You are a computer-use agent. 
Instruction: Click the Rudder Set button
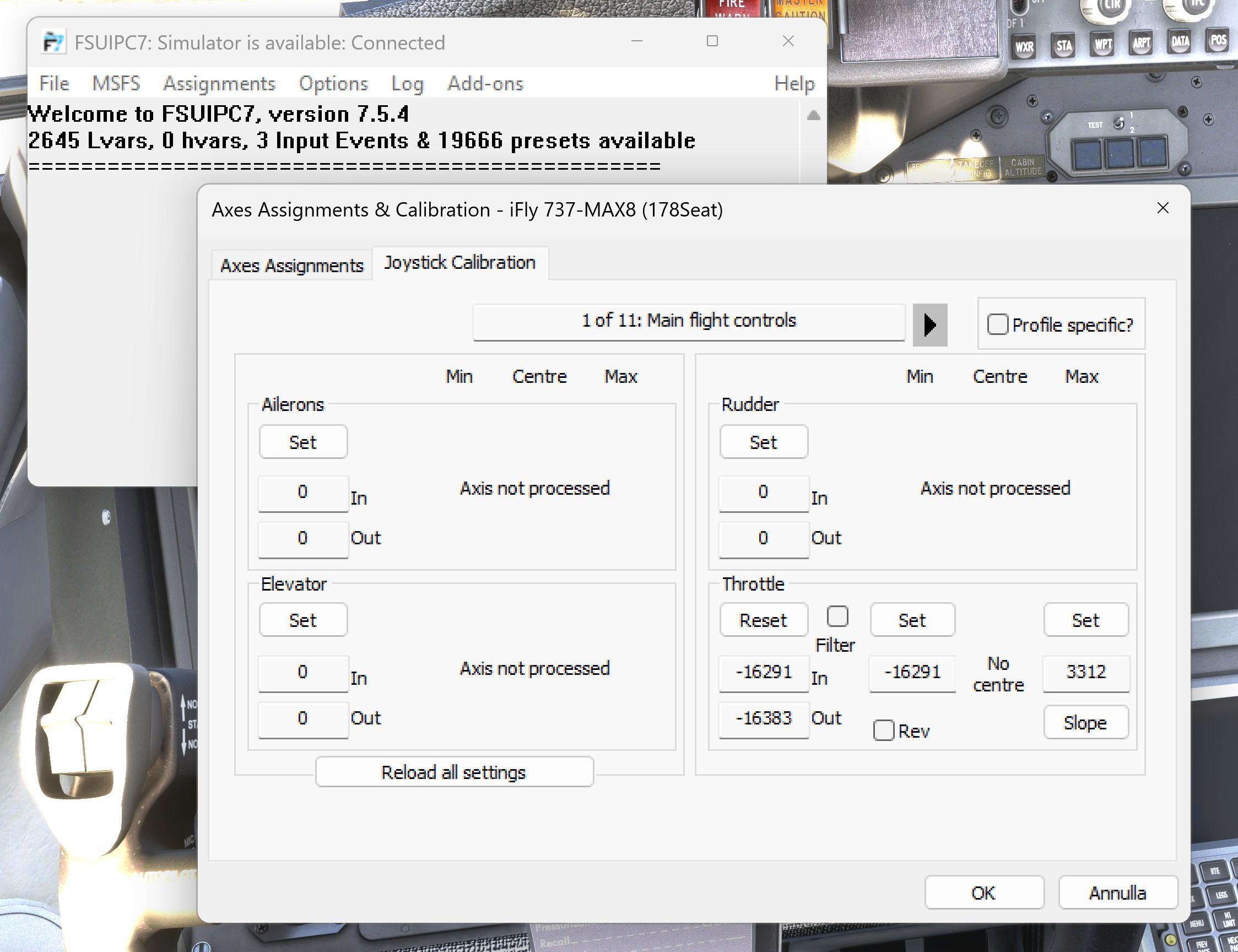(x=764, y=442)
